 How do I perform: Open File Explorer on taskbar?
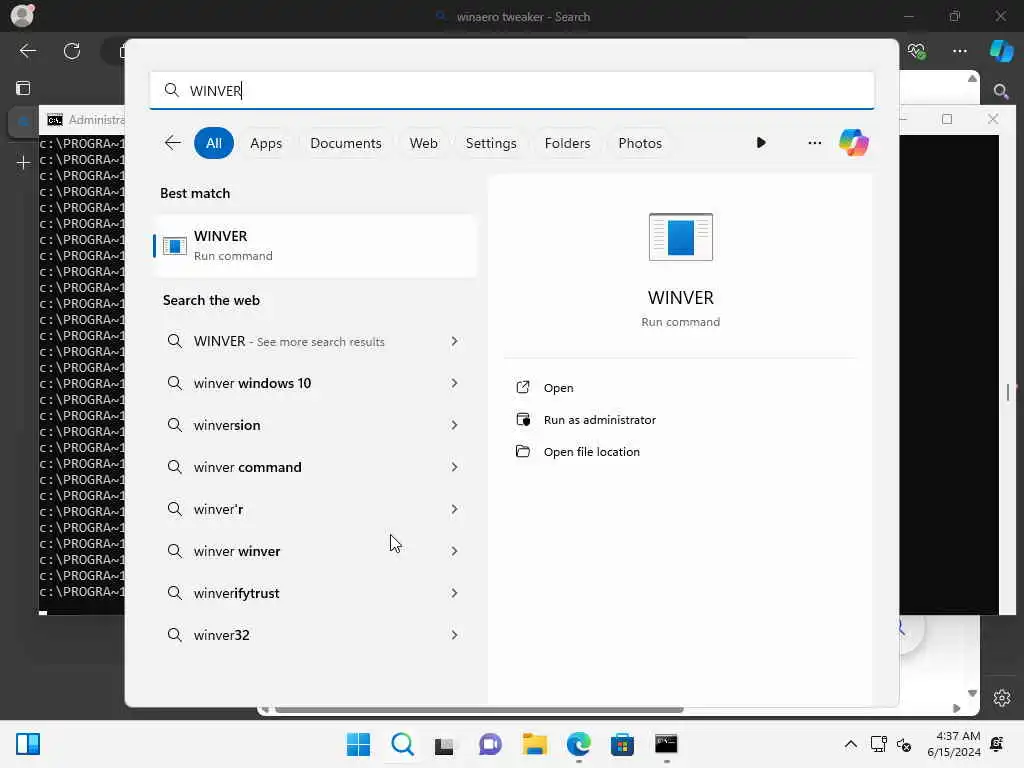tap(534, 744)
